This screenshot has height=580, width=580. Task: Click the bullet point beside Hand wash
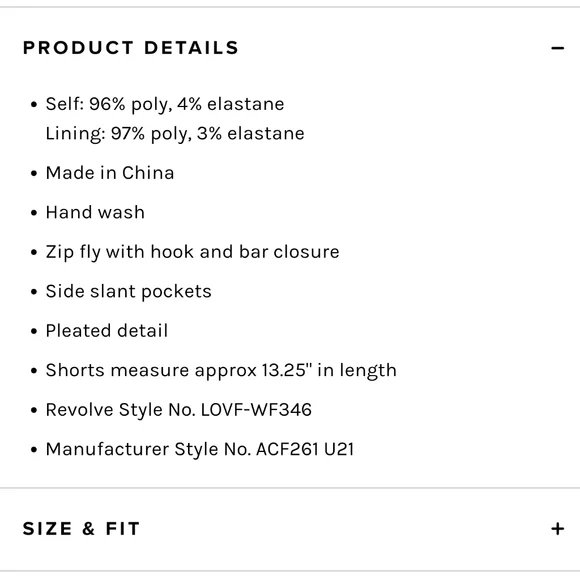point(34,213)
